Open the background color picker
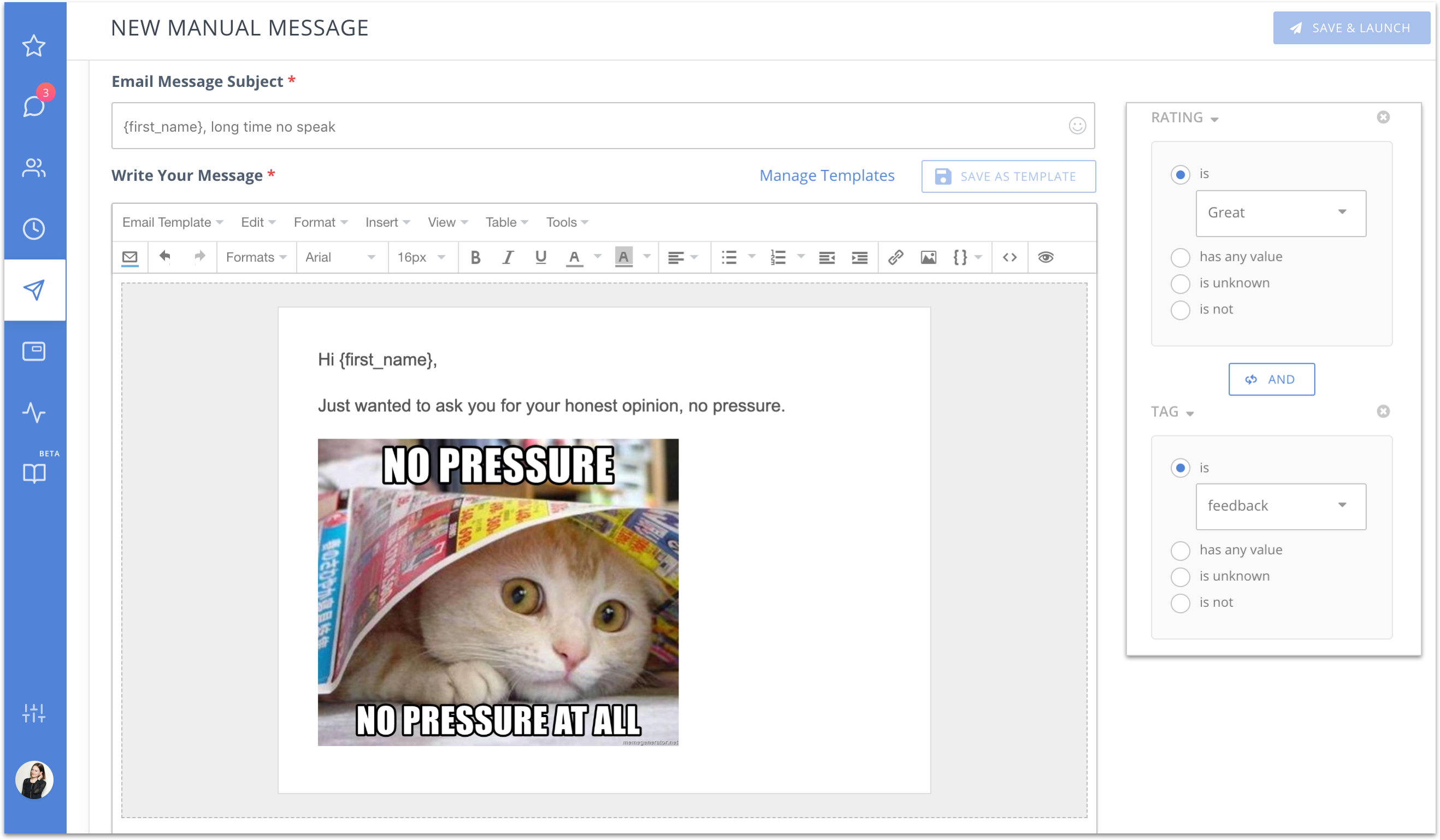Image resolution: width=1440 pixels, height=840 pixels. 623,257
